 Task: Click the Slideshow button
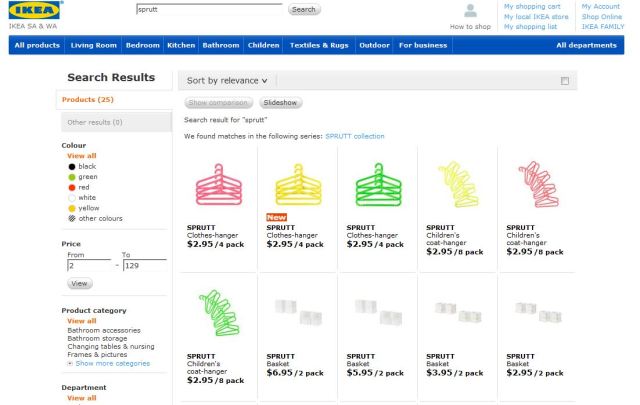click(x=280, y=103)
